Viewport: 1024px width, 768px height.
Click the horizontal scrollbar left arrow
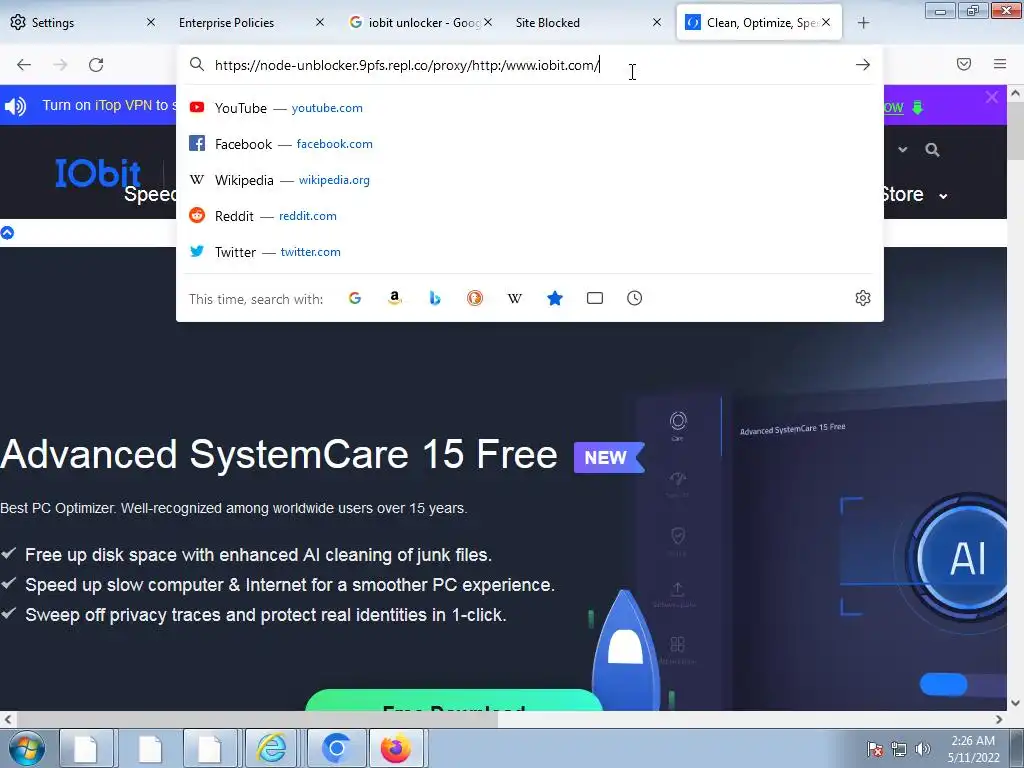click(x=7, y=719)
